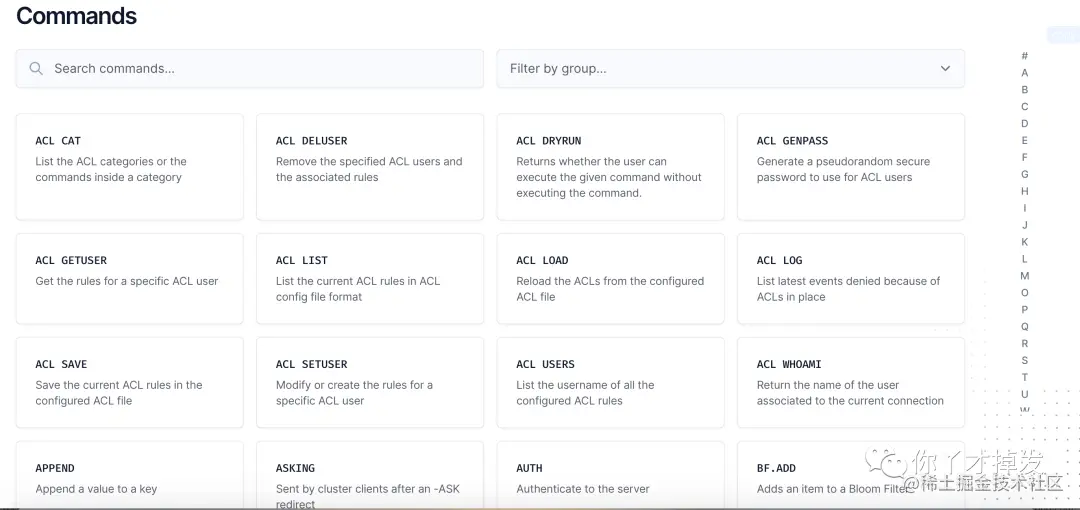Open the BF.ADD command card
Viewport: 1080px width, 510px height.
tap(851, 476)
